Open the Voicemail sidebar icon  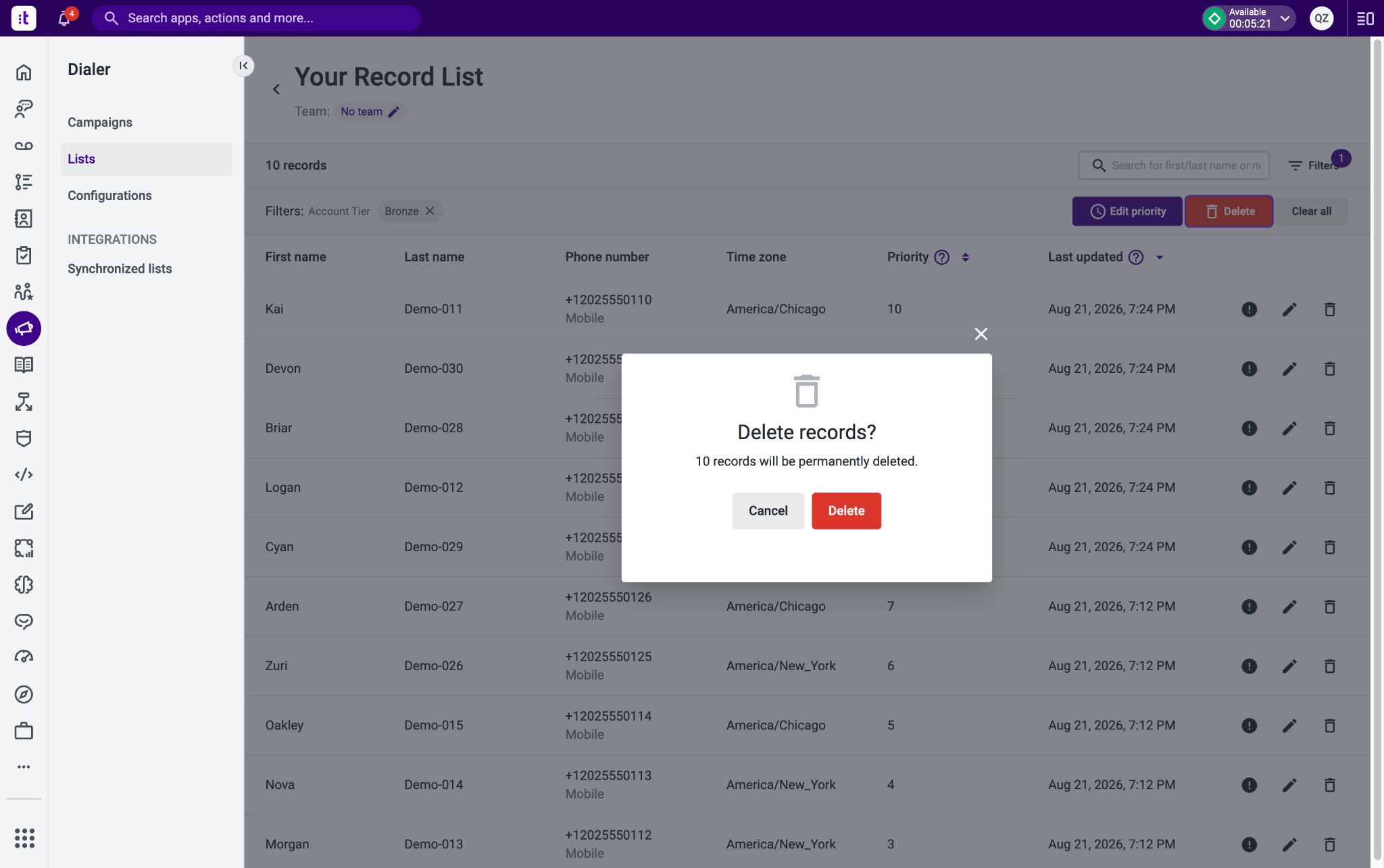pyautogui.click(x=24, y=145)
